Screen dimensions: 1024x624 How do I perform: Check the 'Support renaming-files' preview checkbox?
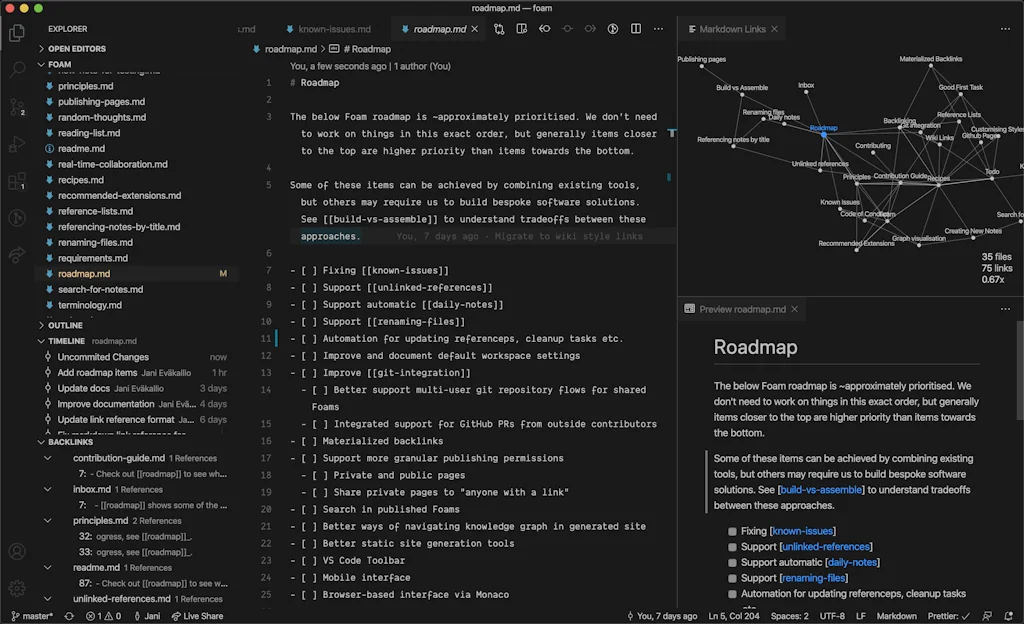733,578
